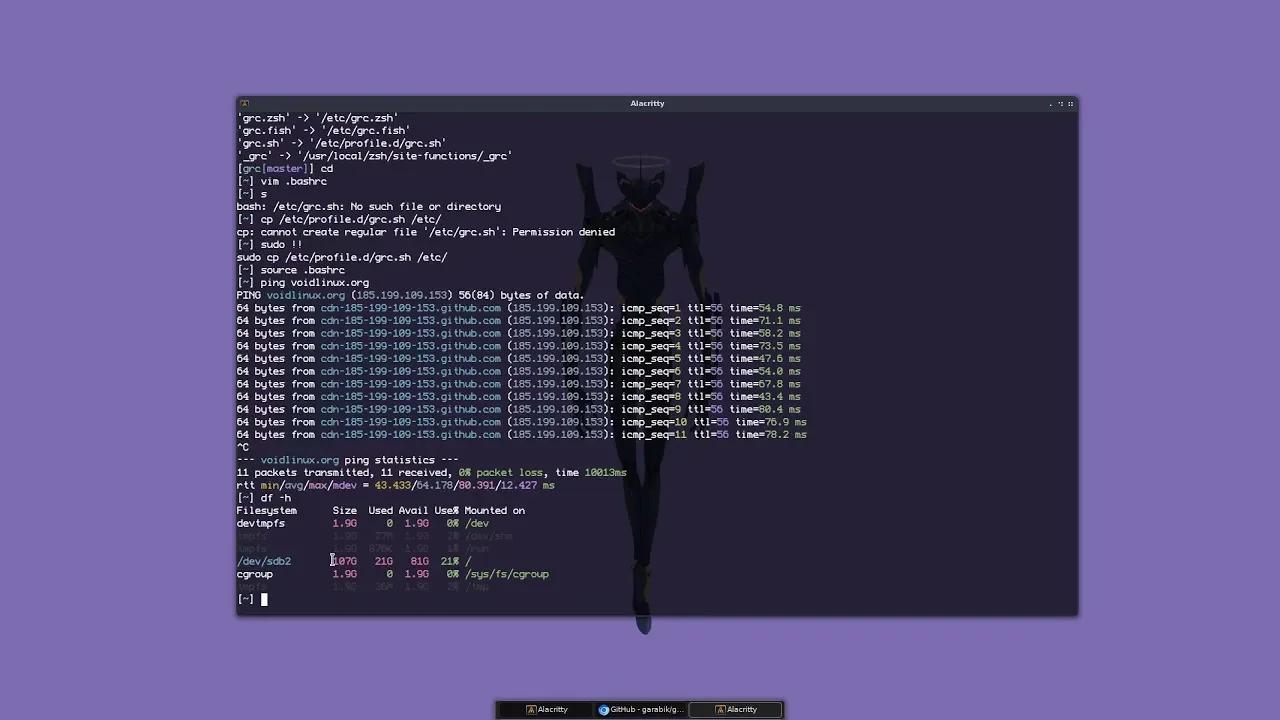Open the GitHub - garabik browser taskbar entry
This screenshot has width=1280, height=720.
coord(641,709)
